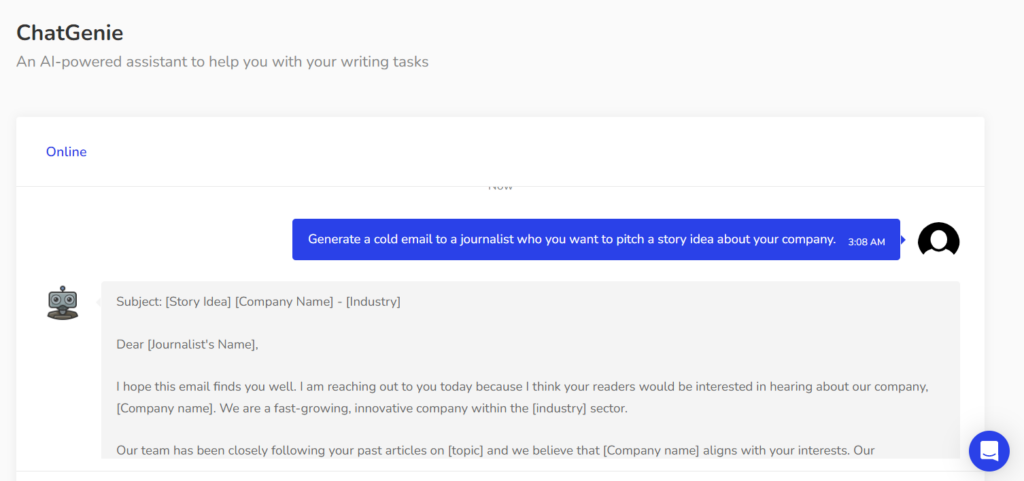Click the [Story Idea] placeholder in subject

pyautogui.click(x=198, y=301)
